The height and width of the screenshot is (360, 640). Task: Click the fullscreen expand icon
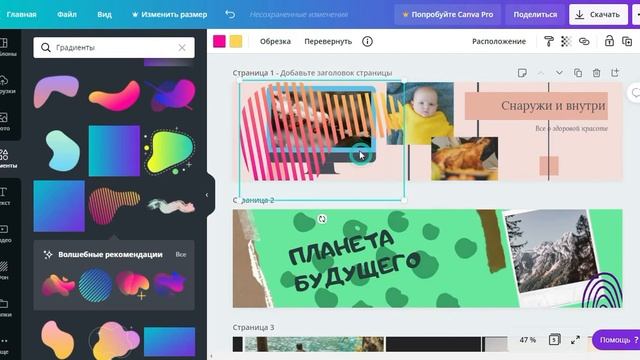(576, 340)
